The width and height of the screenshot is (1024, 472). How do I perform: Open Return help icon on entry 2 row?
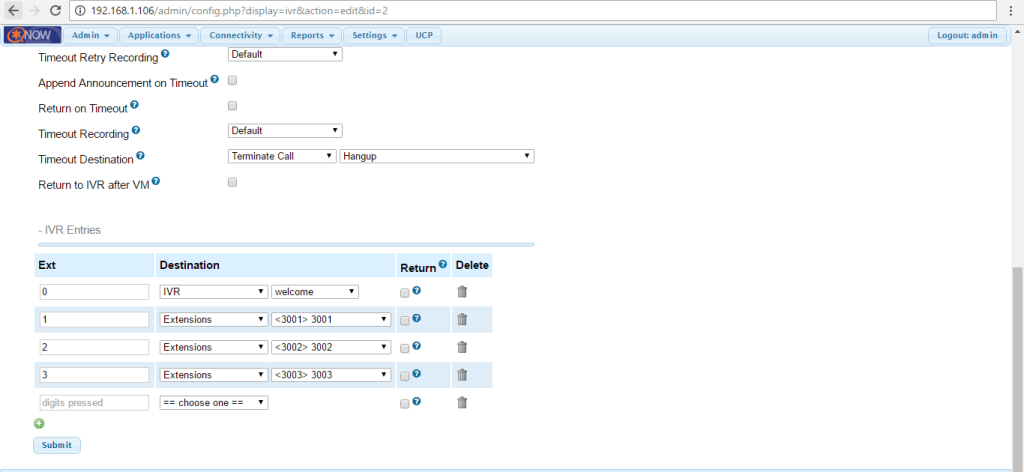point(417,346)
